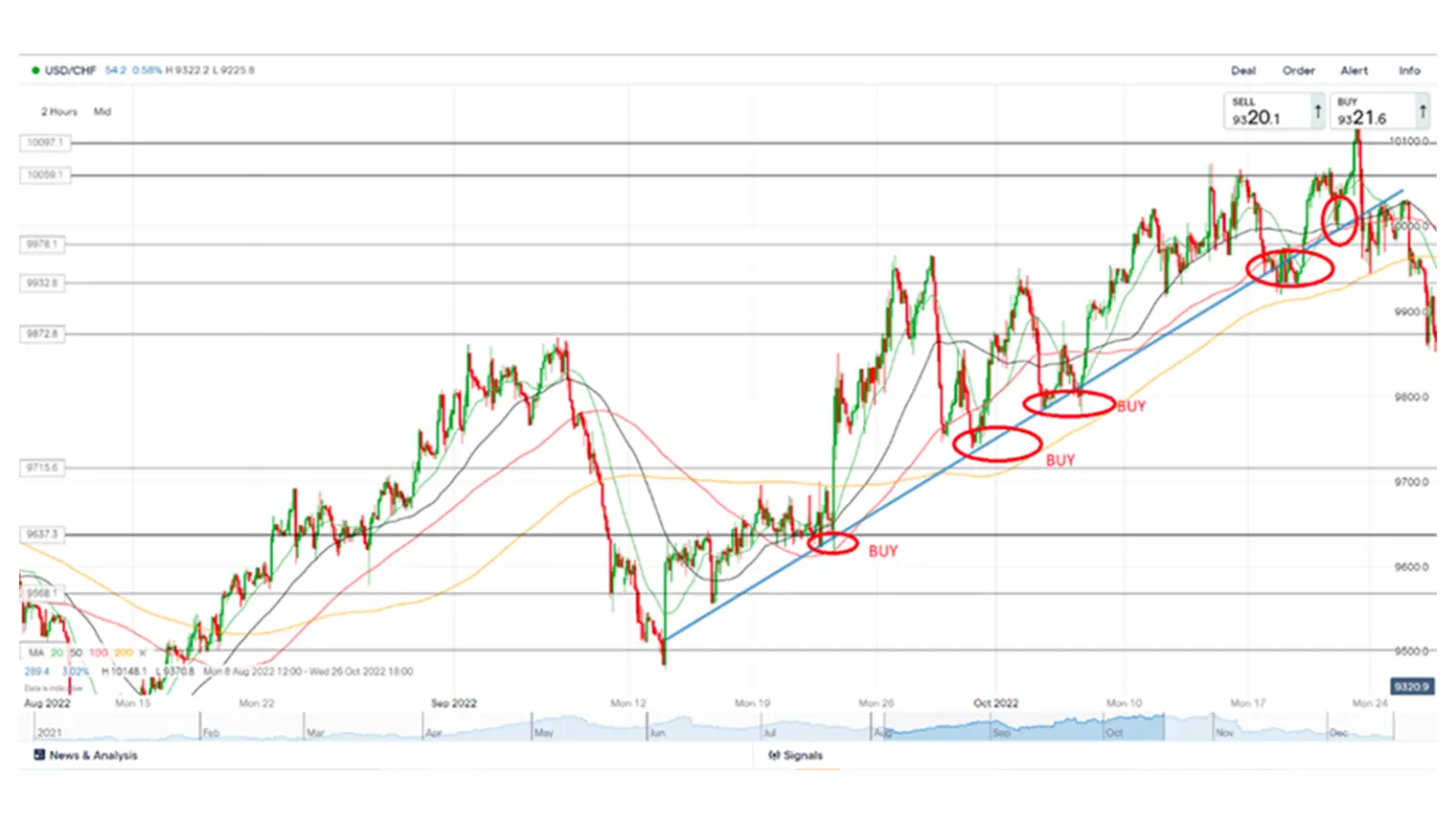
Task: Open the 2 Hours timeframe selector
Action: coord(59,111)
